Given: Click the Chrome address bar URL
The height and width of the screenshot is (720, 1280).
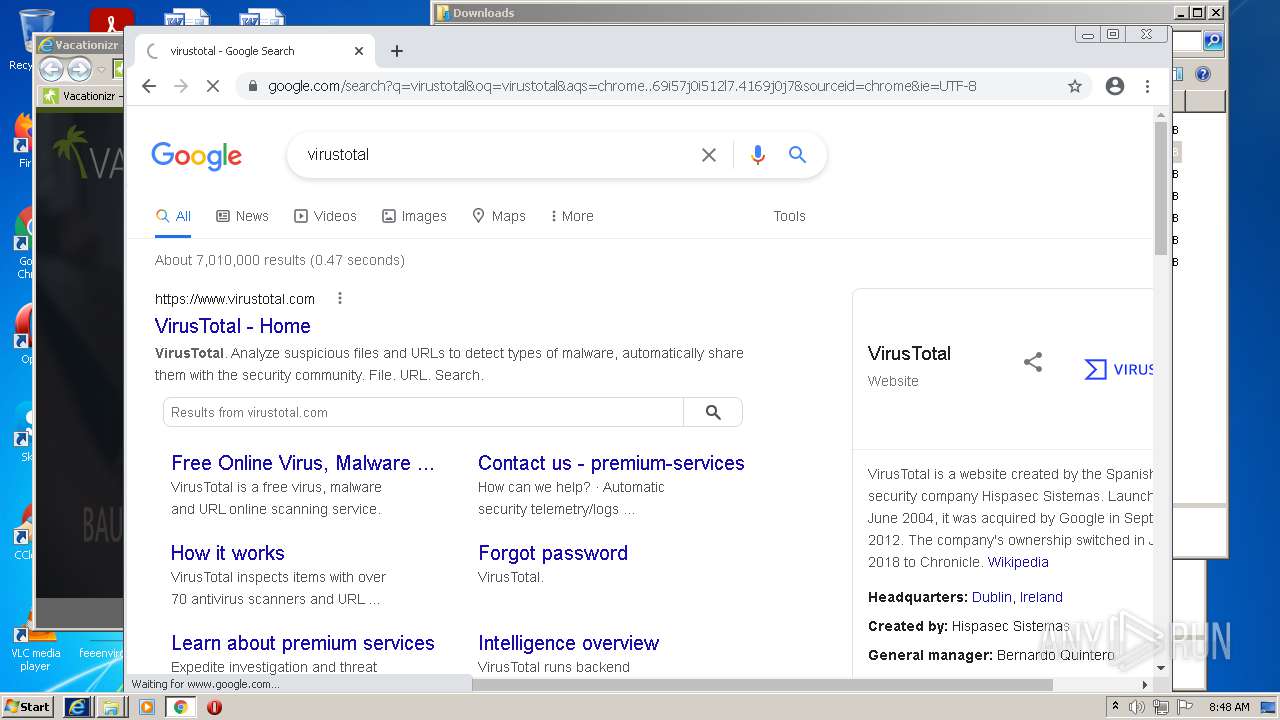Looking at the screenshot, I should click(x=622, y=86).
